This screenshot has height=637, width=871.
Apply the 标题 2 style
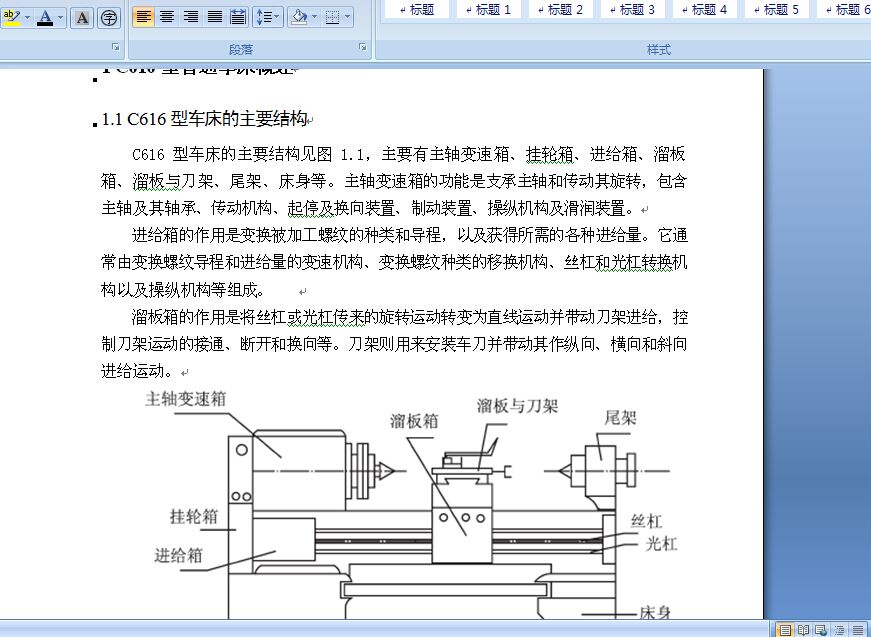[x=561, y=9]
